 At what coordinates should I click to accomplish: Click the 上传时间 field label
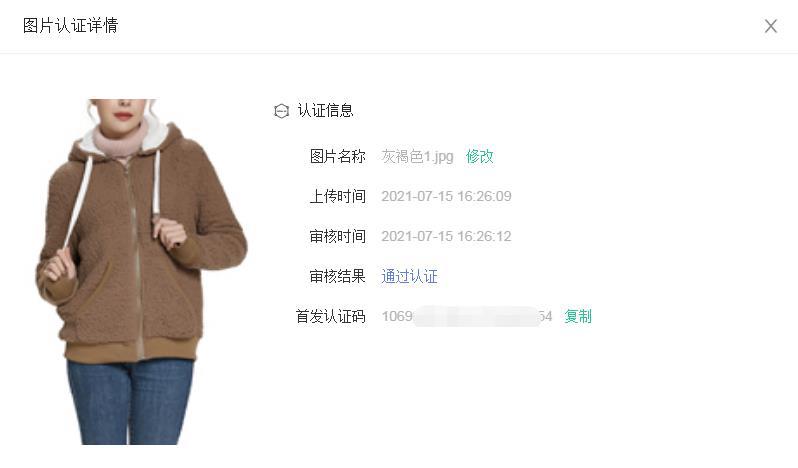coord(337,196)
